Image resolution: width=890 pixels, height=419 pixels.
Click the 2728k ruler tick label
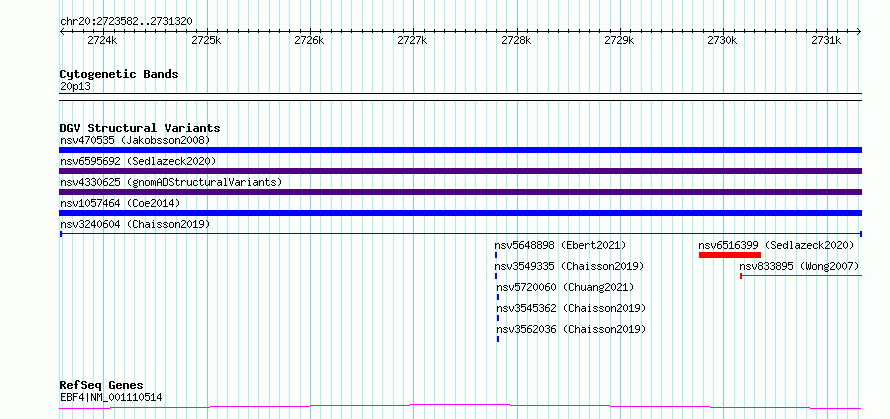click(x=516, y=40)
